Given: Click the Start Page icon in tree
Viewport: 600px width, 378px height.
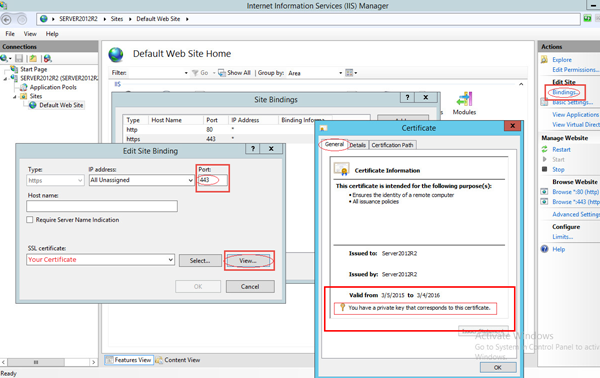Looking at the screenshot, I should [14, 69].
